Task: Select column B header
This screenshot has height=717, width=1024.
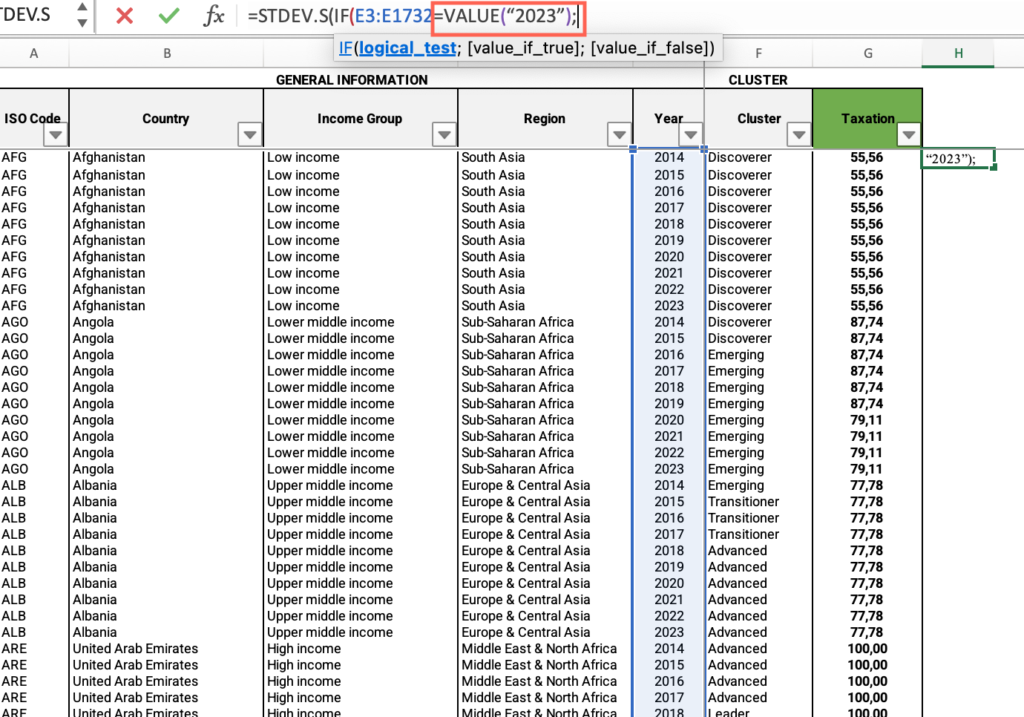Action: [167, 54]
